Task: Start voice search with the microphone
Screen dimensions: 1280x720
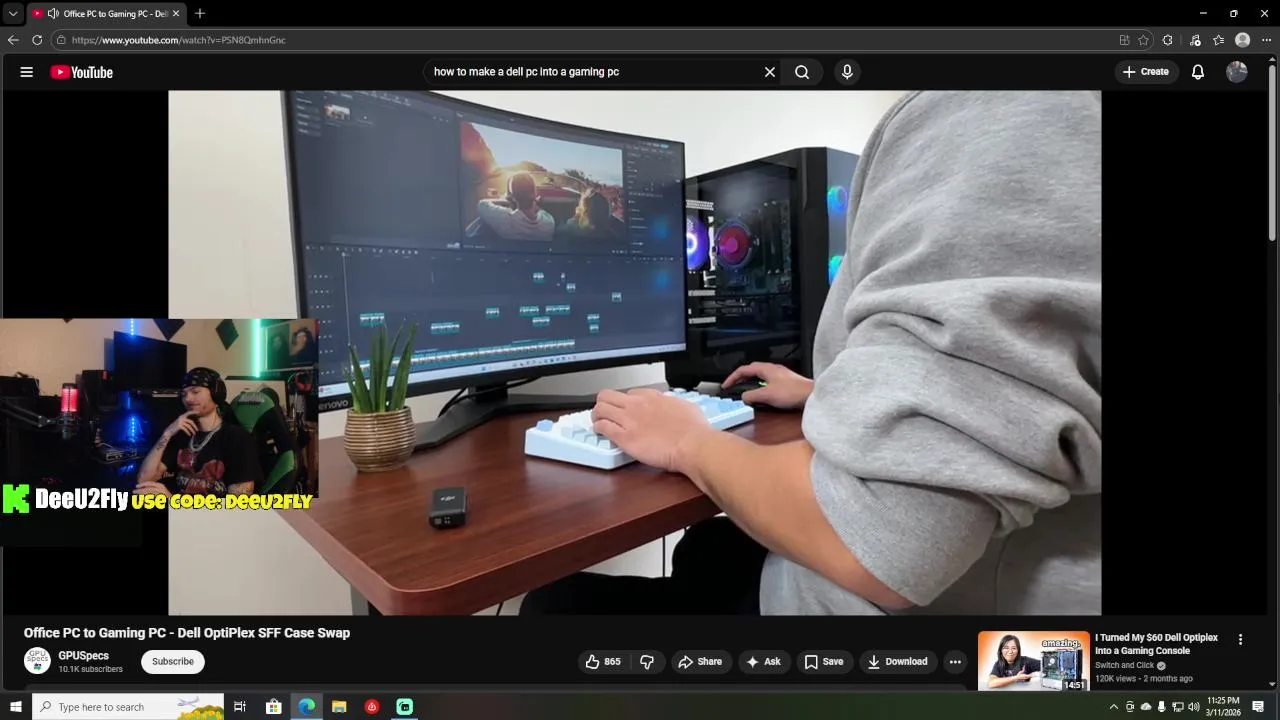Action: pyautogui.click(x=847, y=72)
